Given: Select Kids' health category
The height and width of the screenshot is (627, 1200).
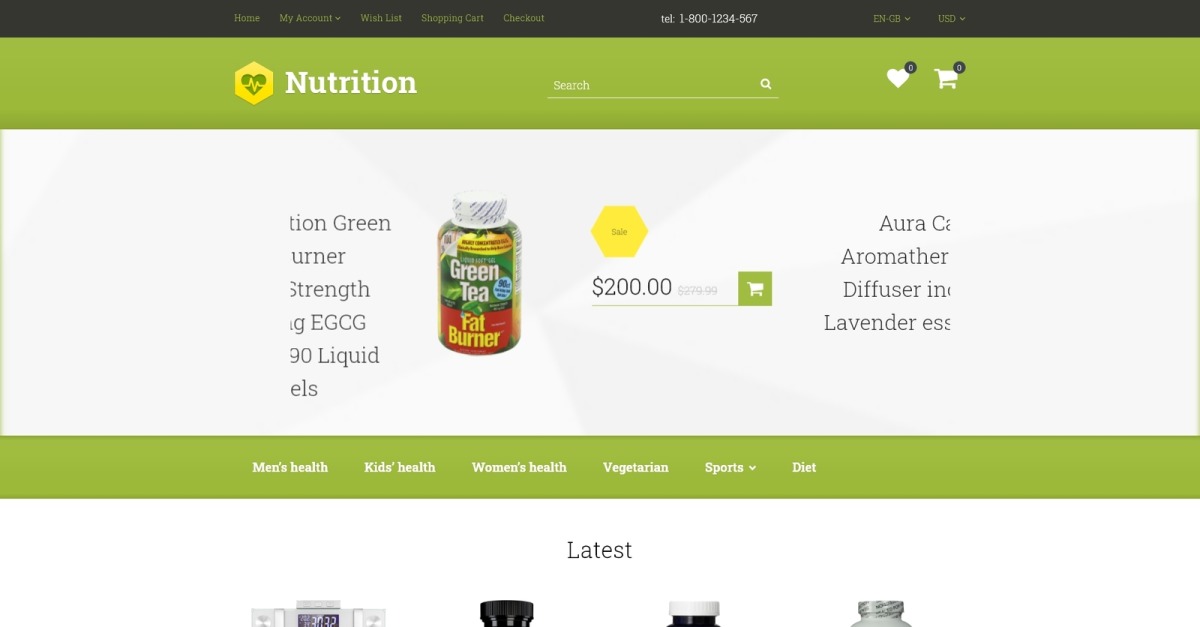Looking at the screenshot, I should (x=400, y=467).
